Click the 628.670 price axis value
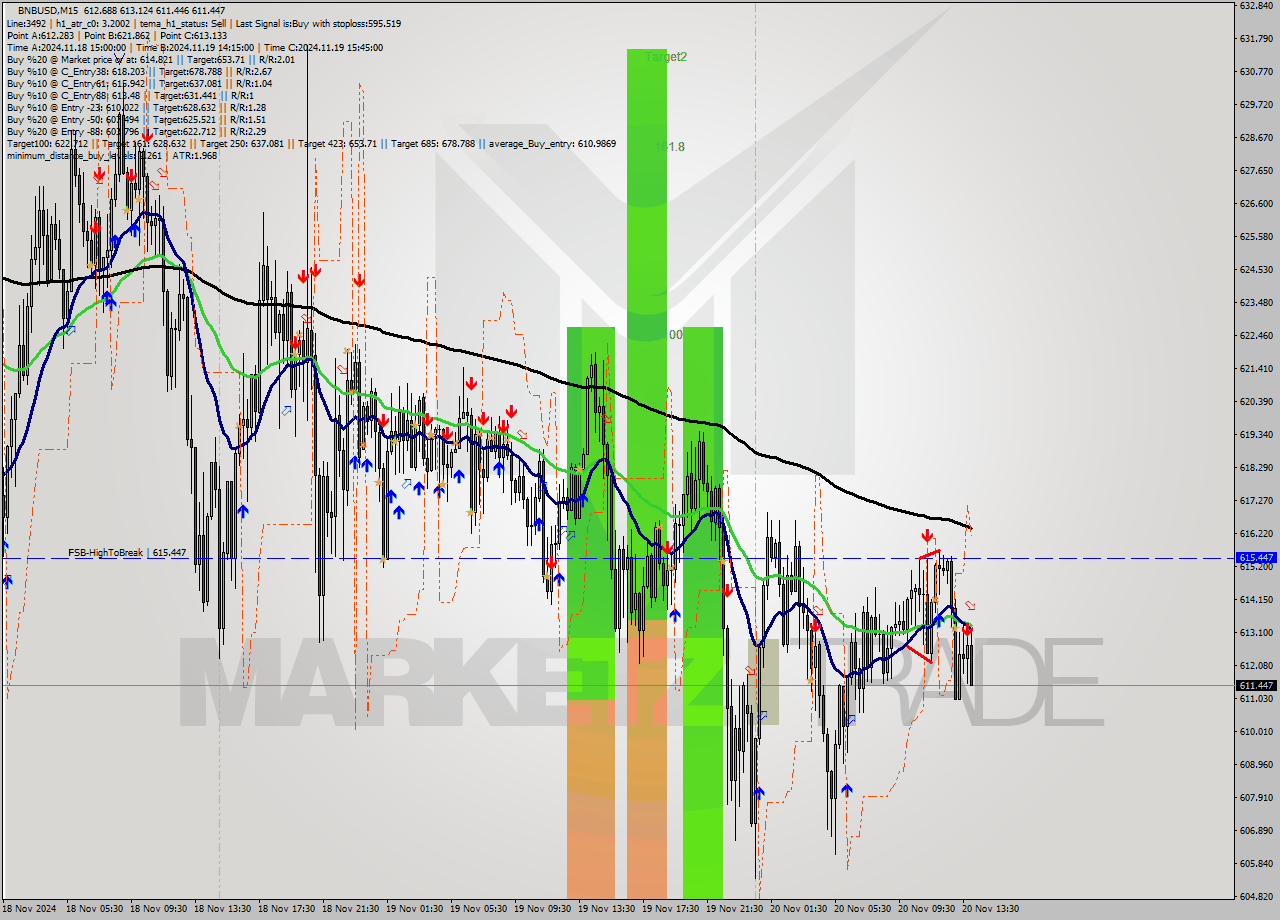The width and height of the screenshot is (1280, 920). 1255,137
